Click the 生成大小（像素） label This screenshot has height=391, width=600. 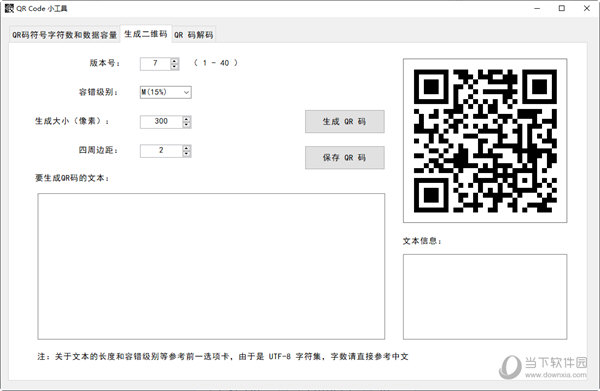(72, 121)
